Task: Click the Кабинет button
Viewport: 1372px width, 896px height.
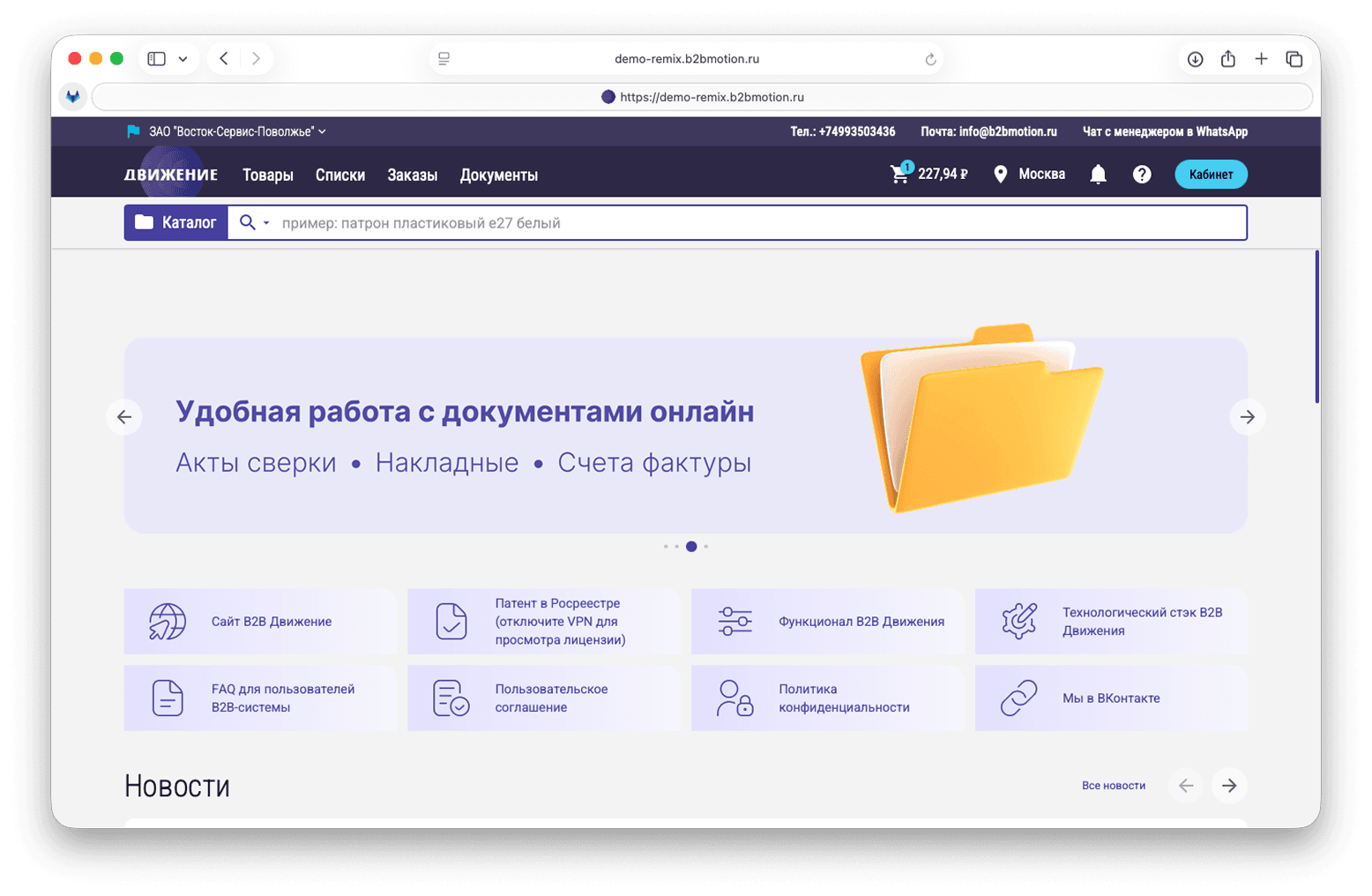Action: pos(1211,175)
